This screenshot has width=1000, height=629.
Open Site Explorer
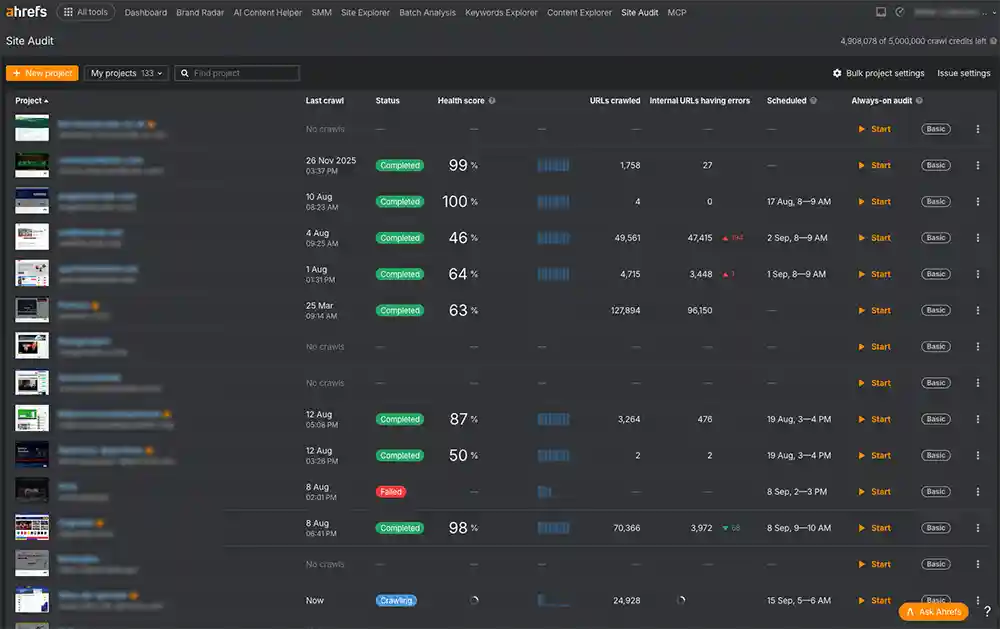(x=365, y=13)
